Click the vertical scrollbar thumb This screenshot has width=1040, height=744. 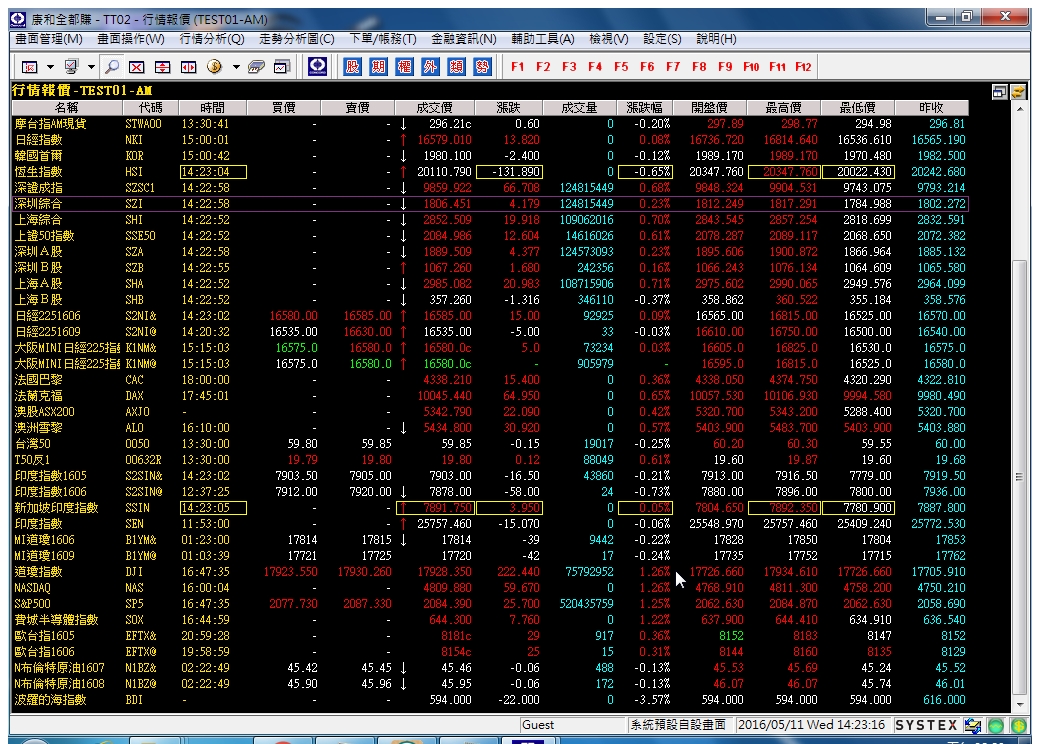pos(1020,477)
